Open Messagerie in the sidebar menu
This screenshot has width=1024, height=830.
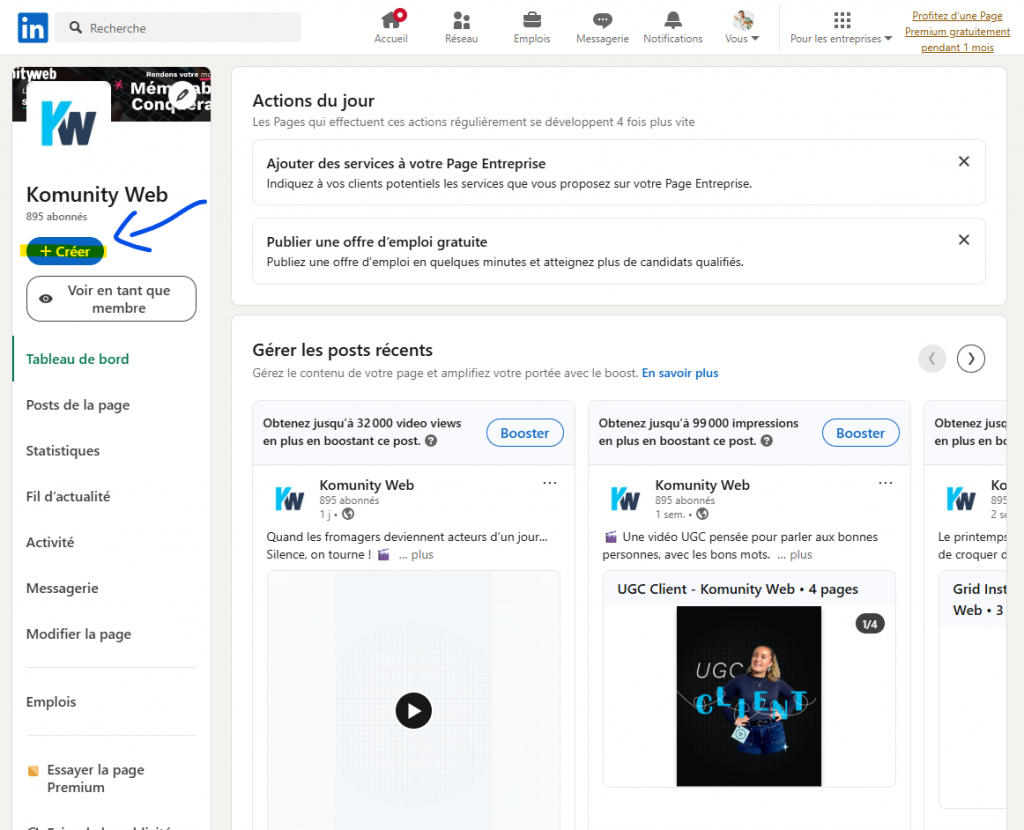(x=62, y=588)
